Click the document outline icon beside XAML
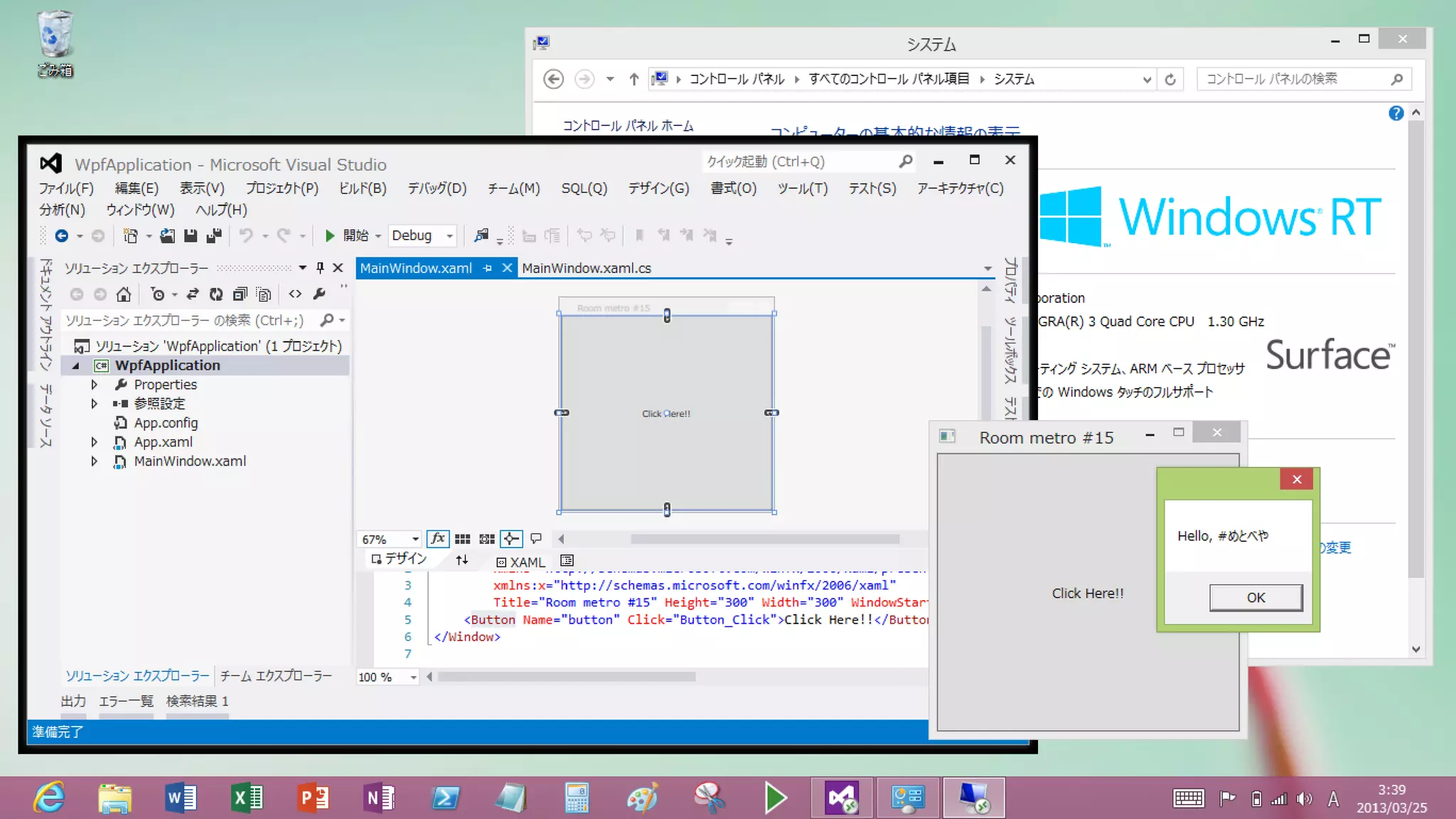 567,560
